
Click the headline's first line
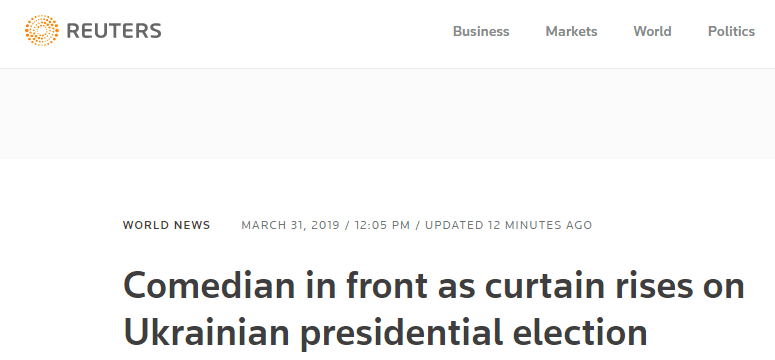(434, 286)
